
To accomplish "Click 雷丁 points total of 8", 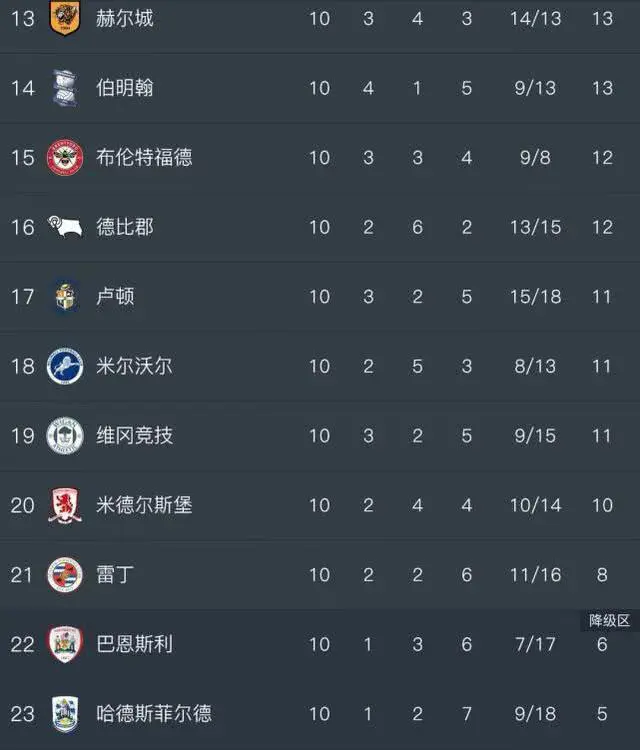I will tap(602, 575).
